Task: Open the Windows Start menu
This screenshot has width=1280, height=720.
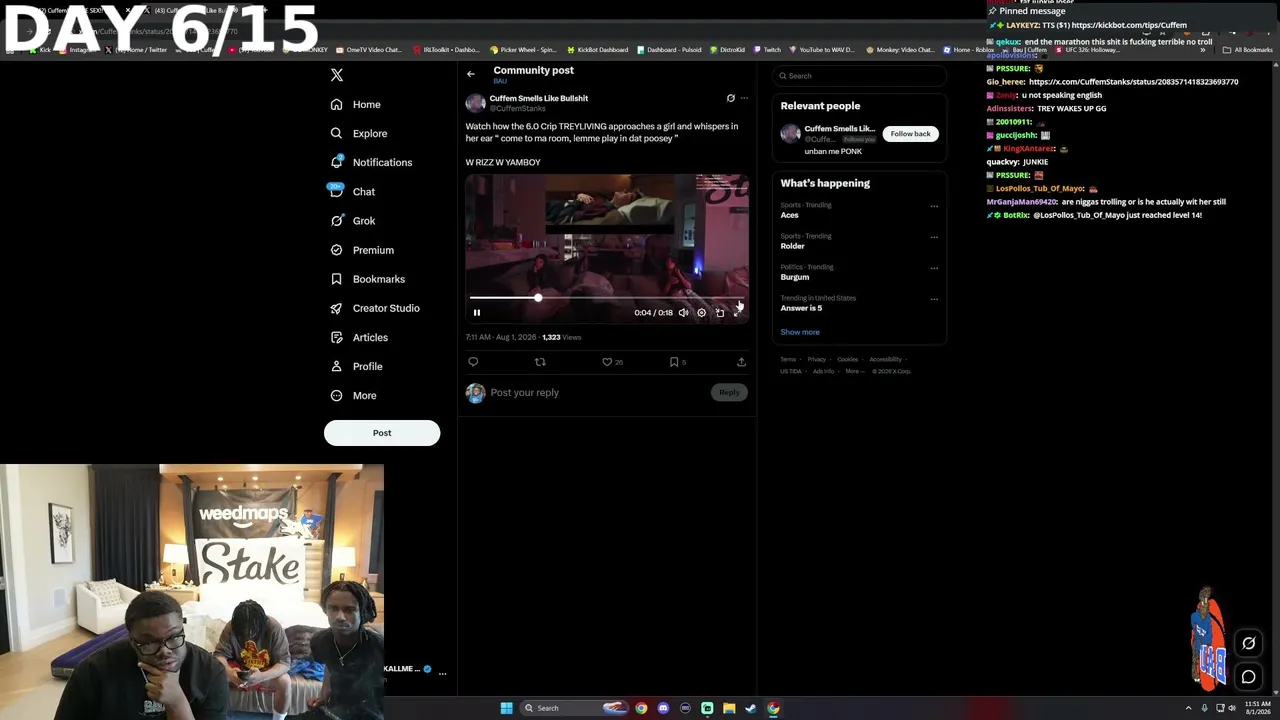Action: click(506, 708)
